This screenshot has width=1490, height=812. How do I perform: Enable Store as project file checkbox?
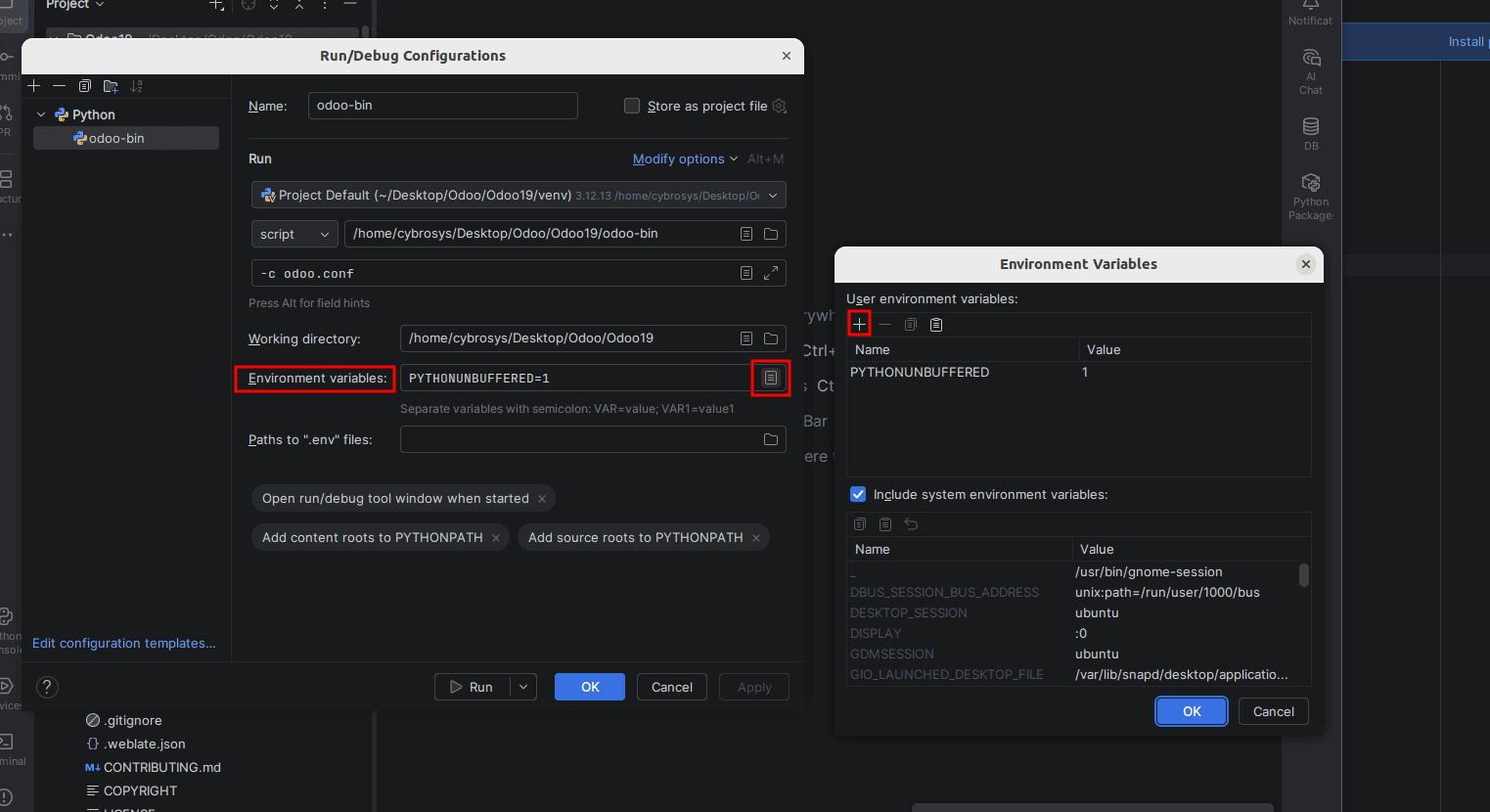[x=632, y=106]
